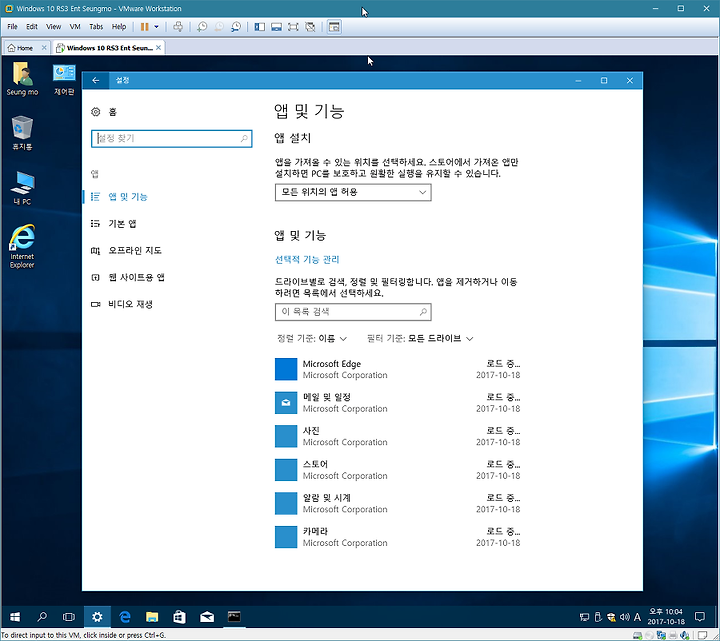The height and width of the screenshot is (641, 720).
Task: Open the power options dropdown arrow beside pause
Action: (x=156, y=27)
